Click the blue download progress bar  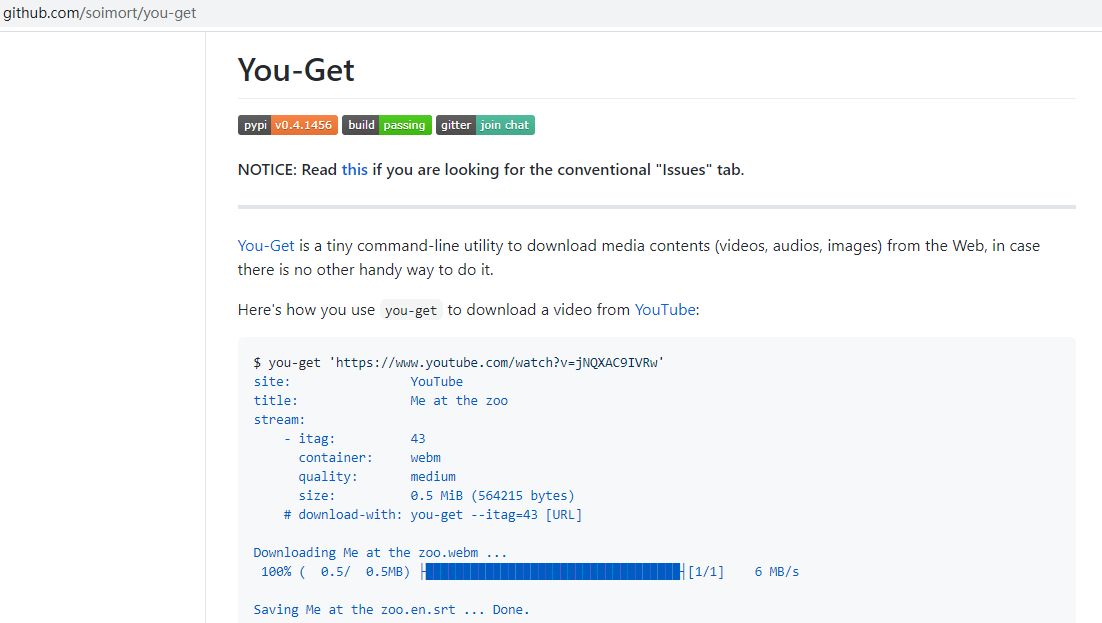pyautogui.click(x=553, y=572)
